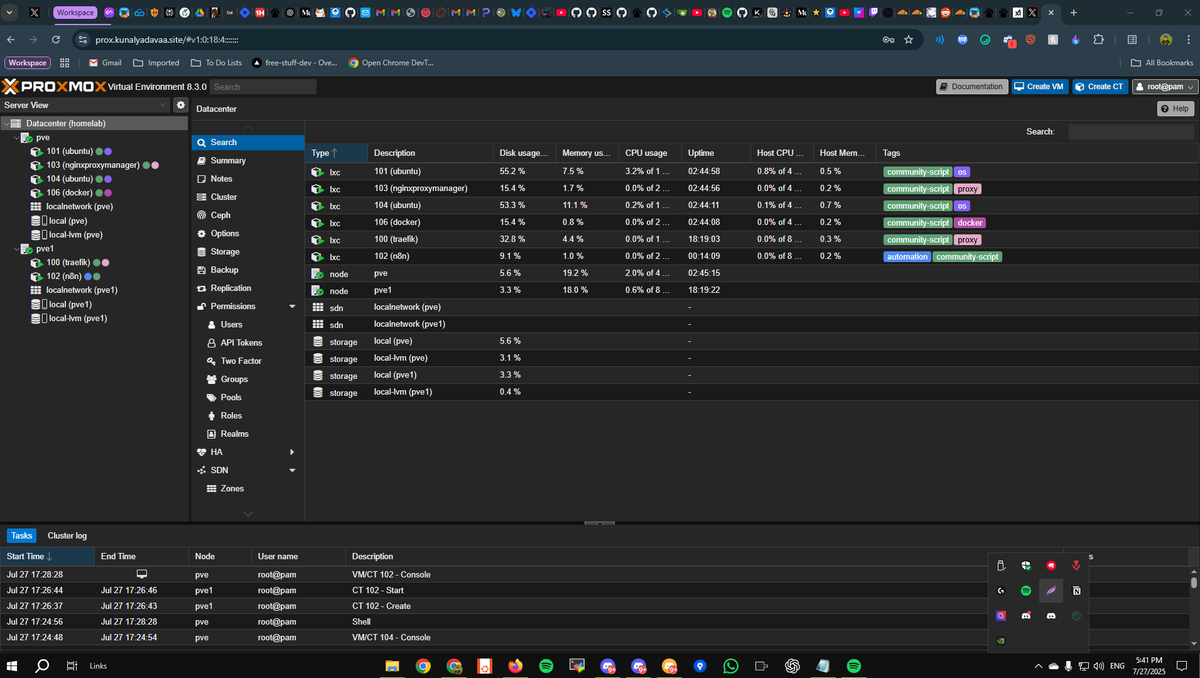Click the os tag on 101 (ubuntu) row
Image resolution: width=1200 pixels, height=678 pixels.
click(x=962, y=172)
